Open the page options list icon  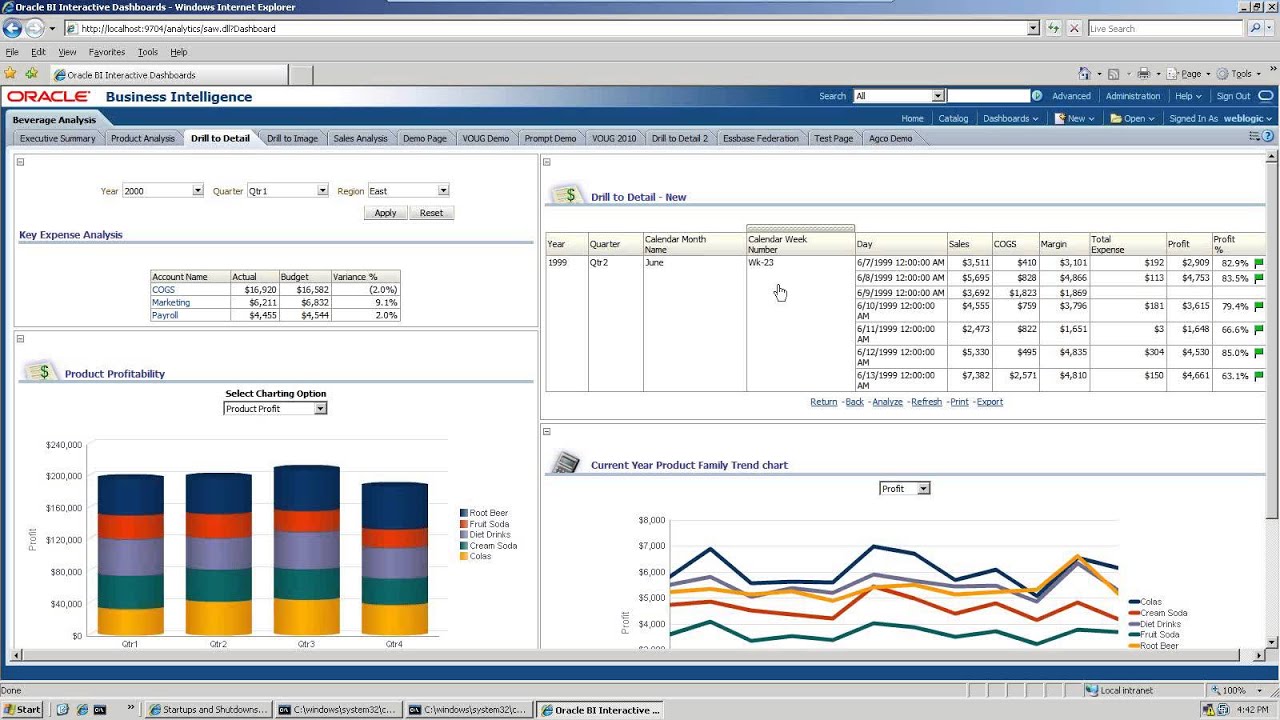(x=1254, y=137)
